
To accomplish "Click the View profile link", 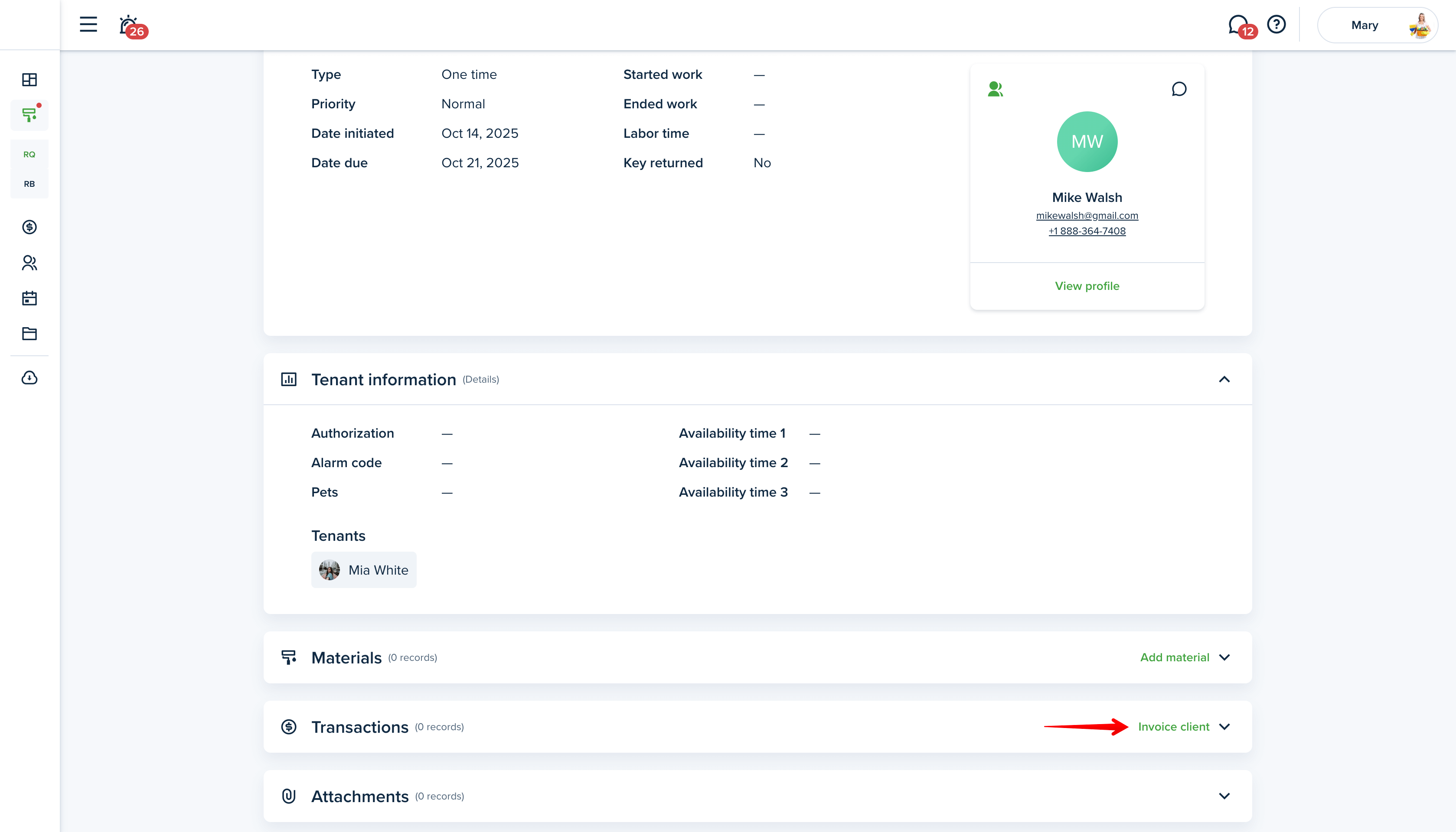I will click(x=1087, y=286).
